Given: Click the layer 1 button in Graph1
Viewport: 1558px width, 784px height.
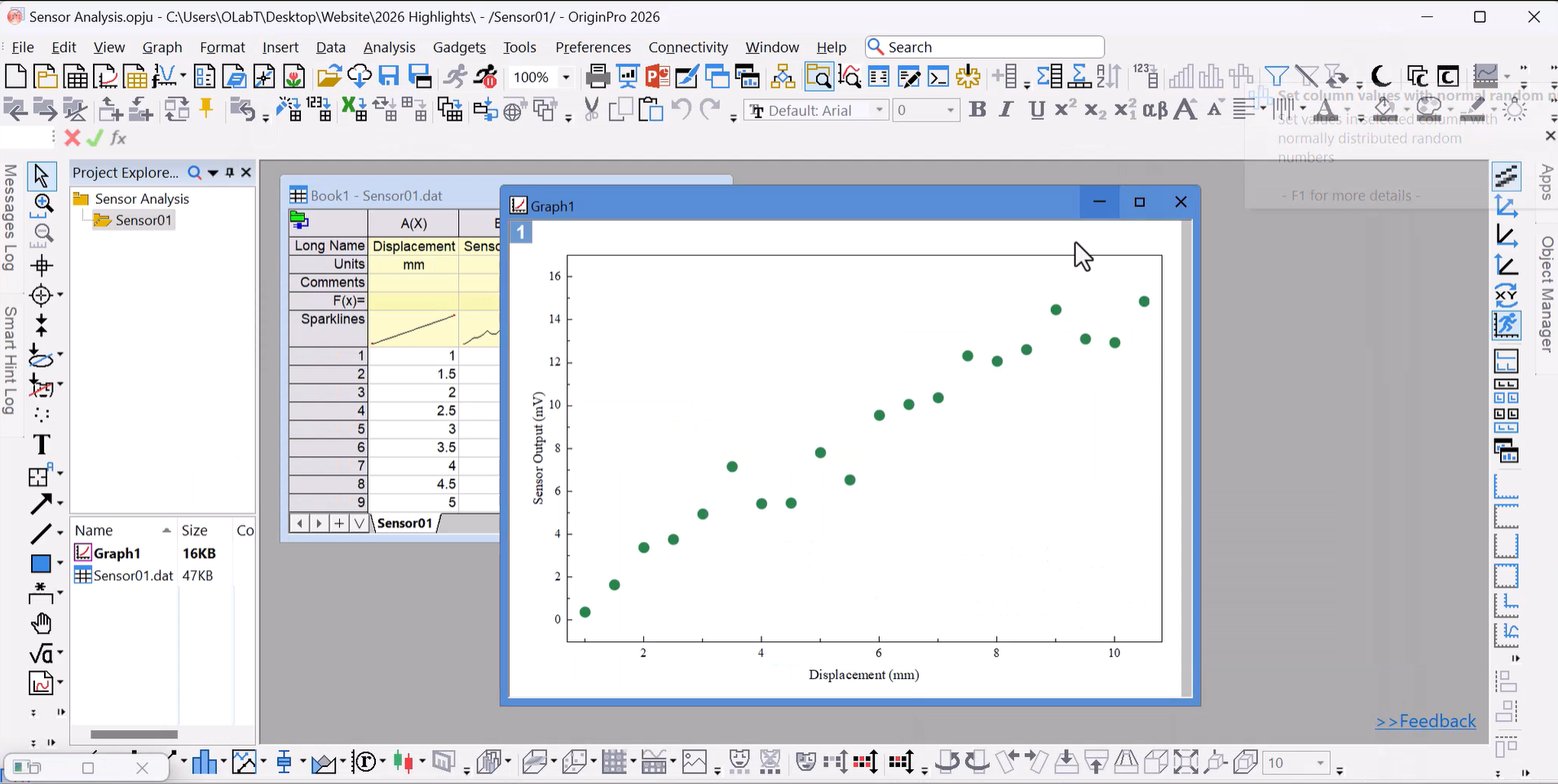Looking at the screenshot, I should [521, 233].
